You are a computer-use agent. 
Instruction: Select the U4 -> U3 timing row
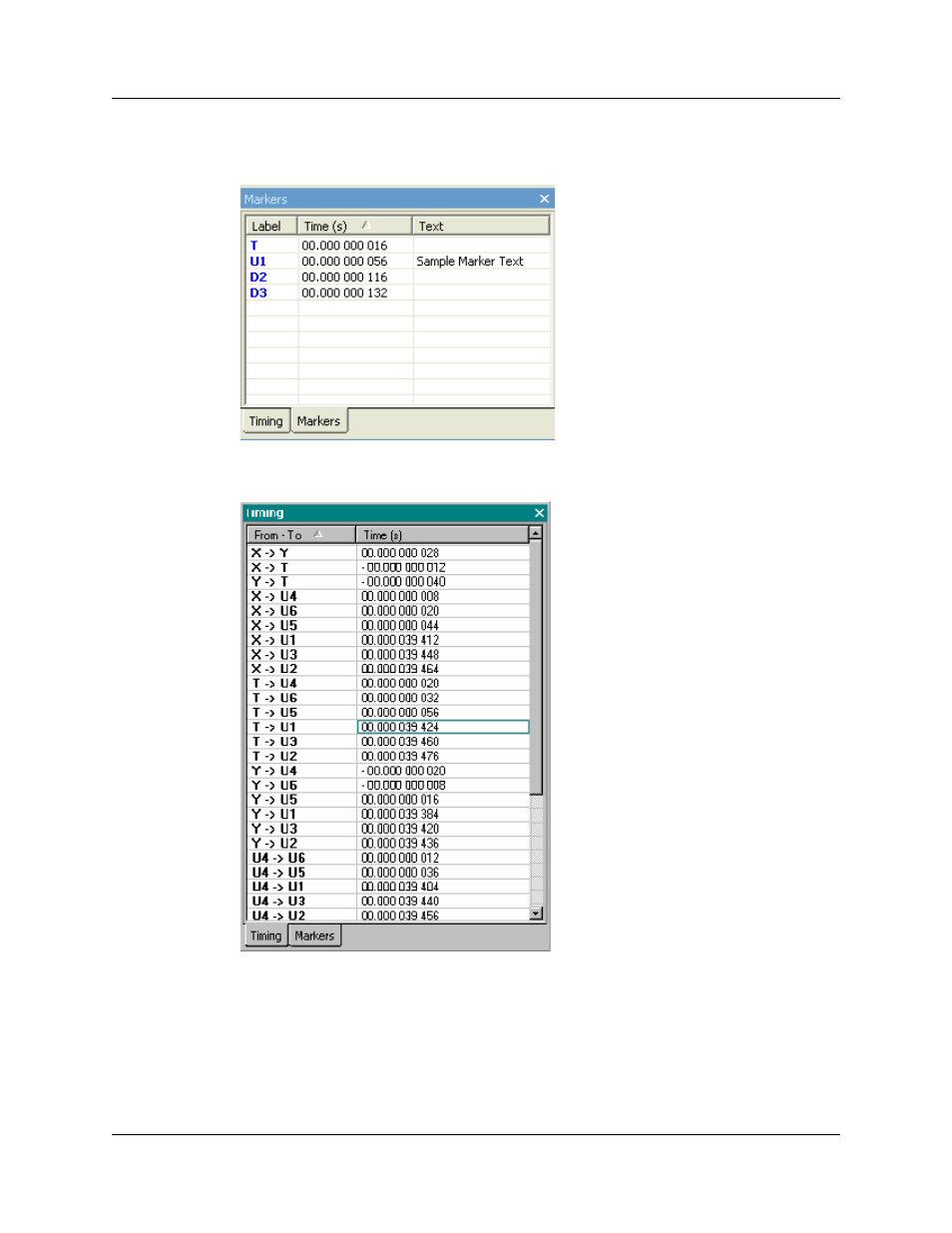pyautogui.click(x=388, y=902)
